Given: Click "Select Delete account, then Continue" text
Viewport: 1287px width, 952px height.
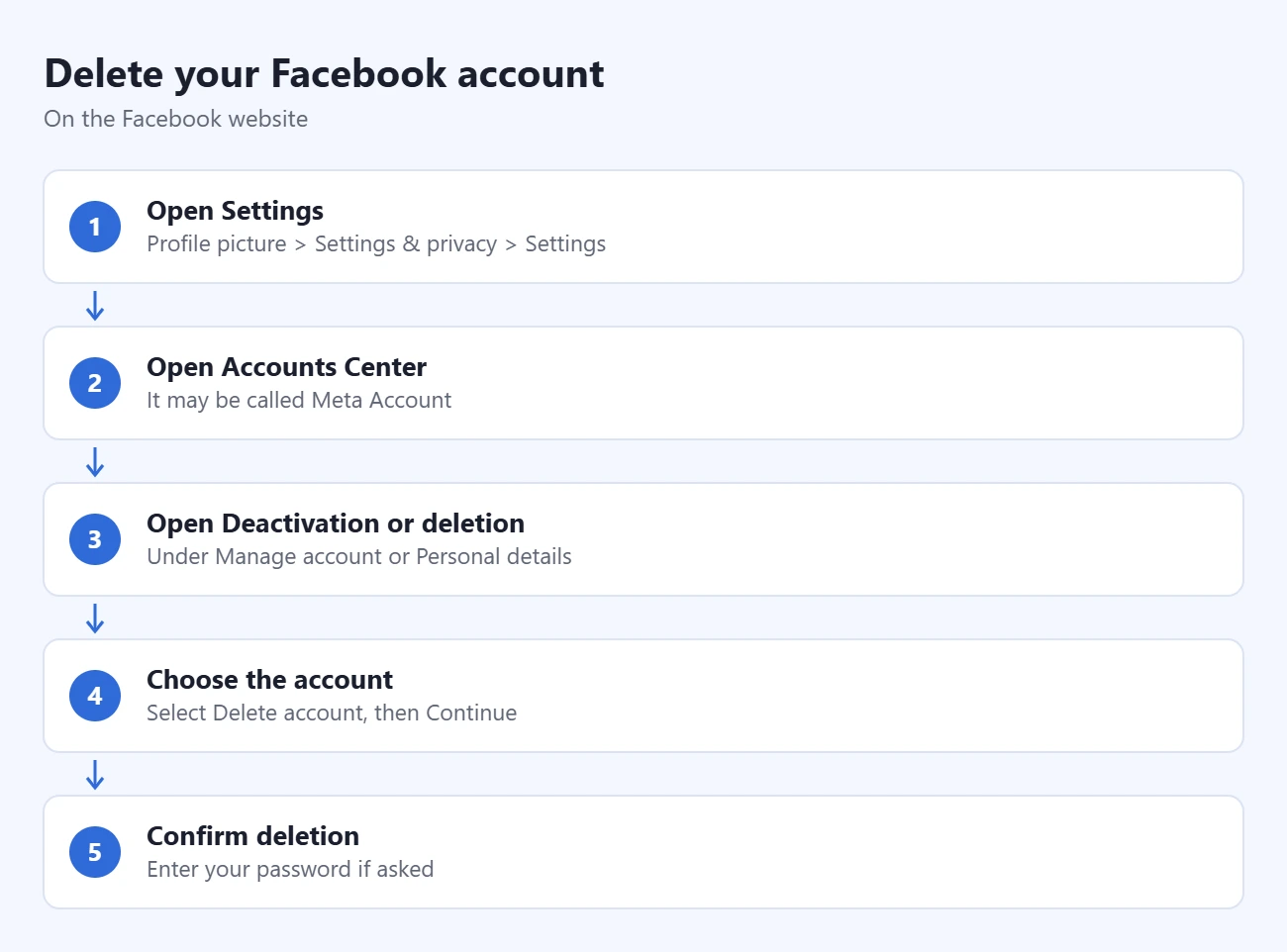Looking at the screenshot, I should tap(332, 713).
